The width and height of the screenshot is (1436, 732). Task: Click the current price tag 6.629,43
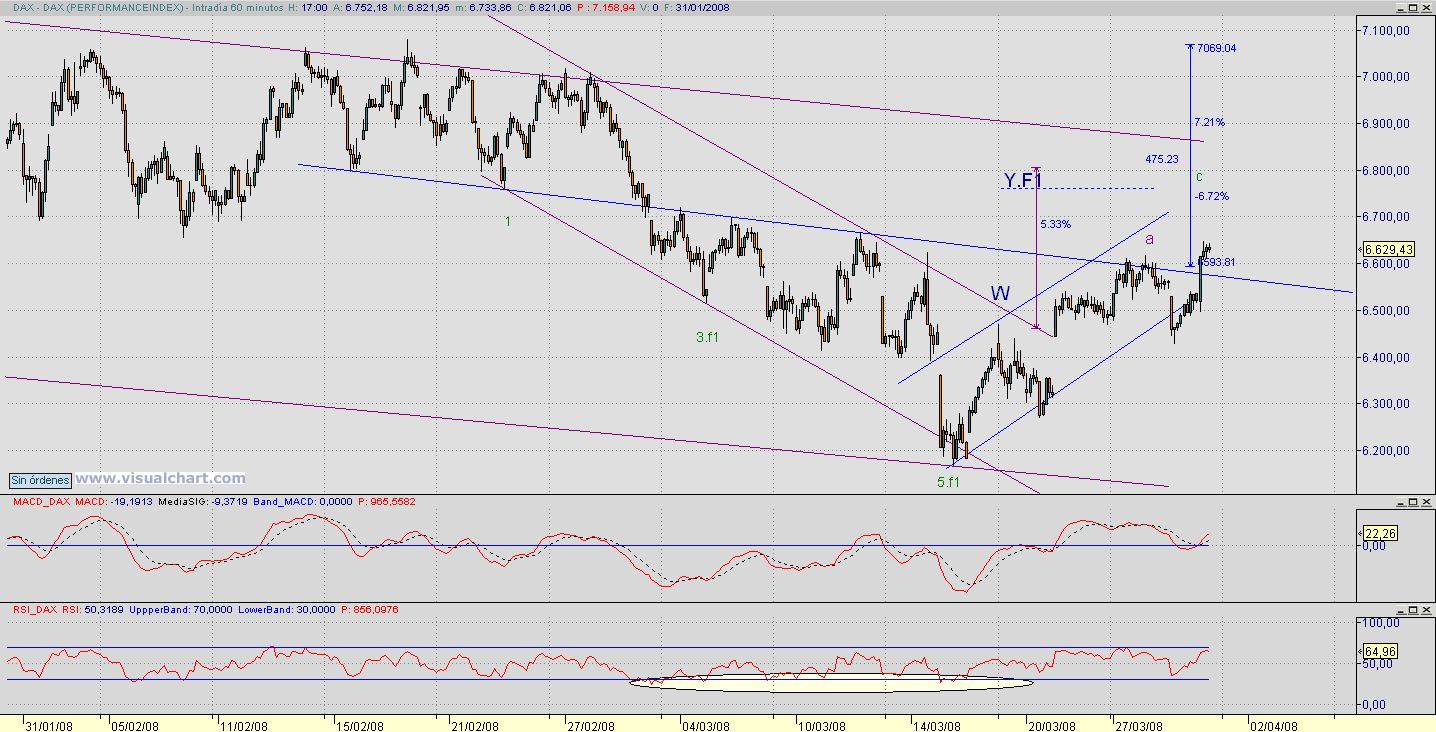point(1387,249)
